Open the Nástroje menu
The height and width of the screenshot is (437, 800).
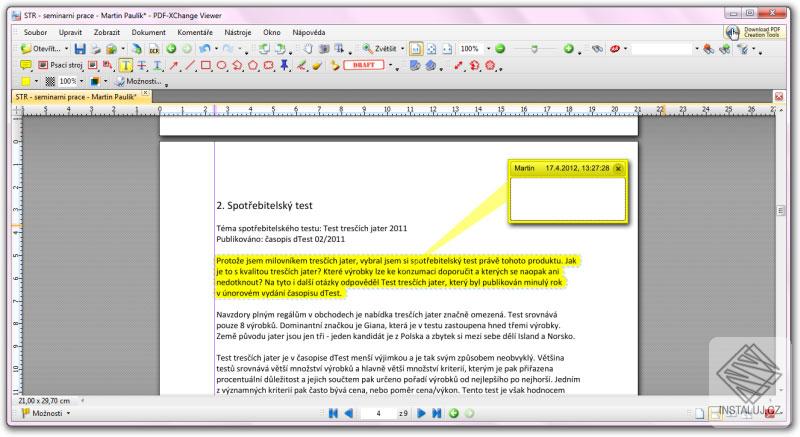(x=238, y=32)
